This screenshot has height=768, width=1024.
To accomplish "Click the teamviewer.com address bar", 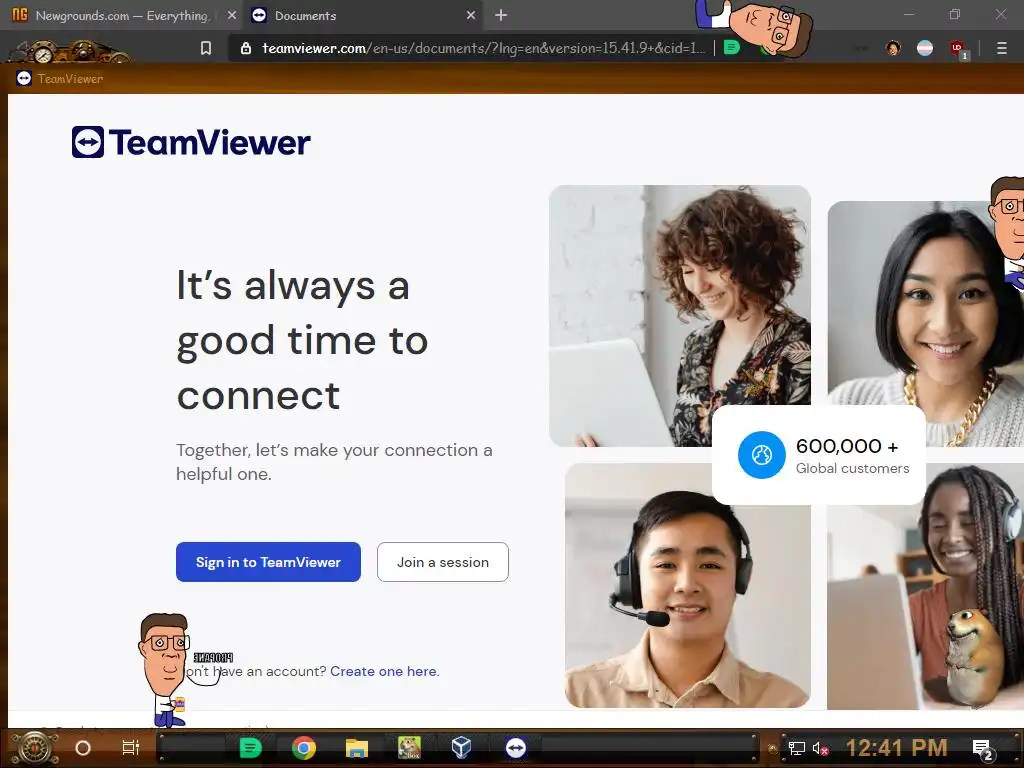I will click(x=483, y=48).
